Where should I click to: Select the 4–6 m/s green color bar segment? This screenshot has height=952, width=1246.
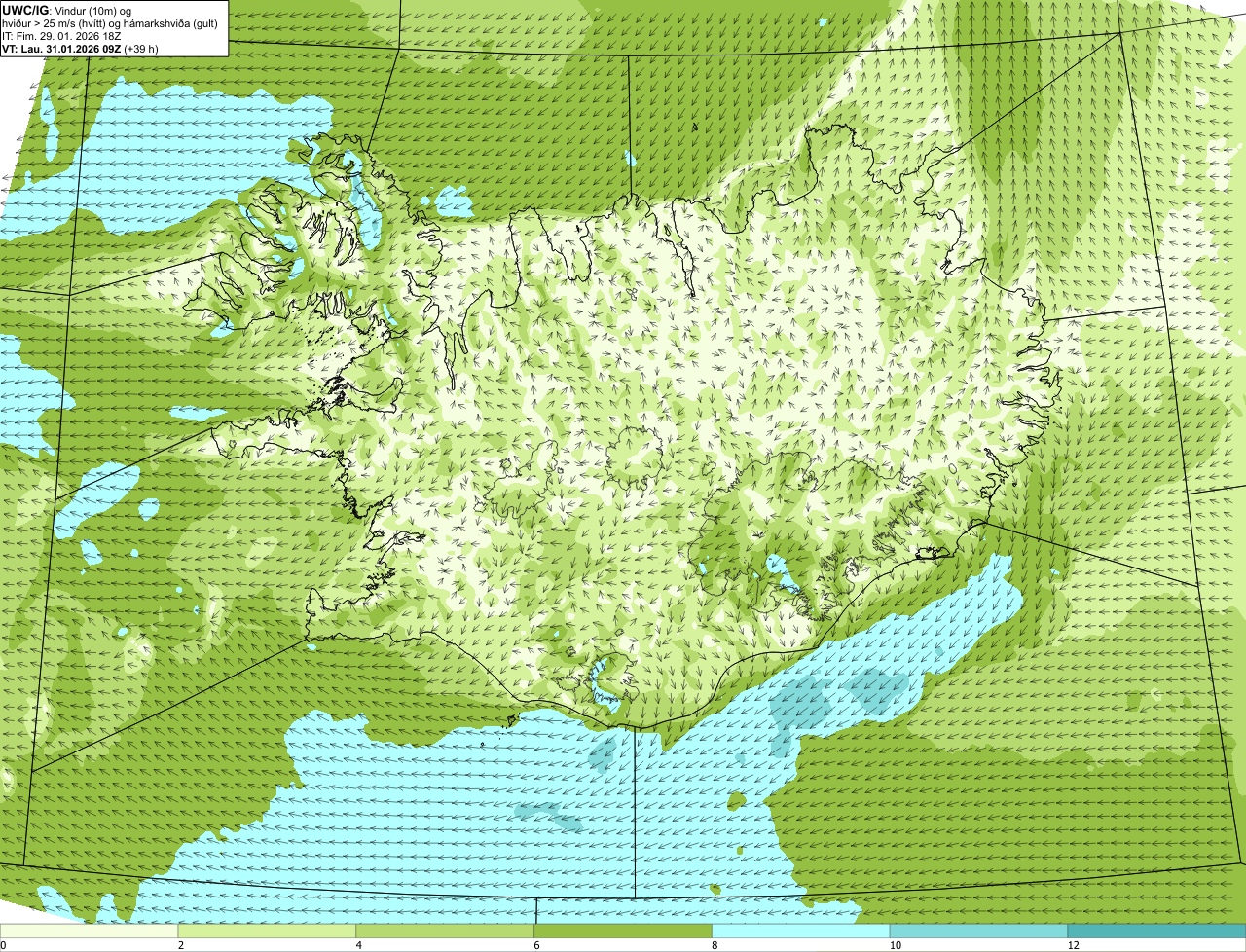tap(446, 932)
